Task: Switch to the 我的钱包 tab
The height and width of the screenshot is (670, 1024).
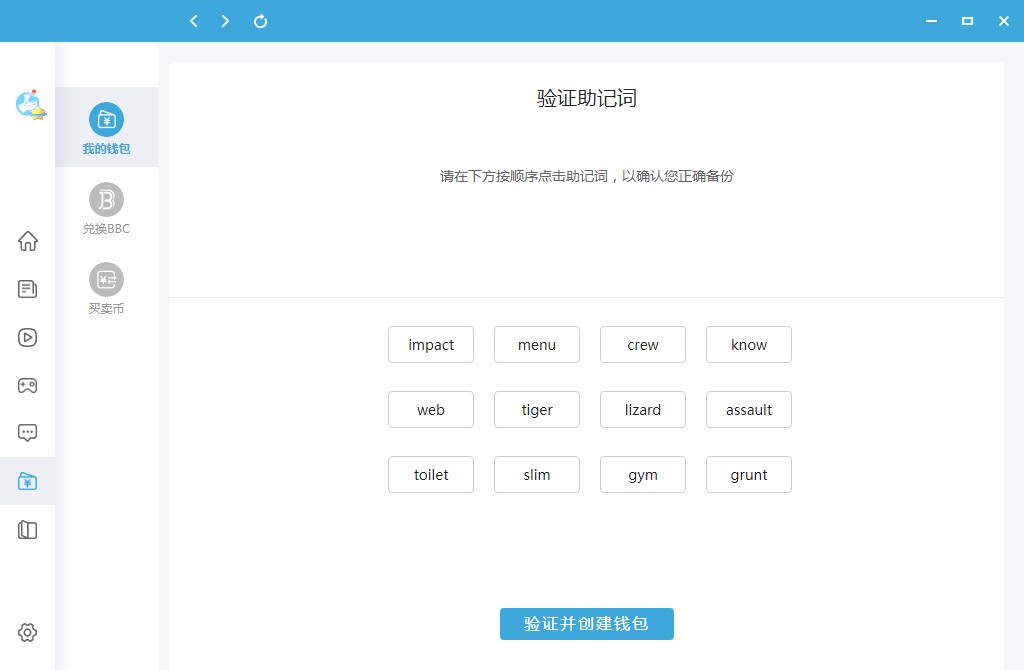Action: [x=106, y=128]
